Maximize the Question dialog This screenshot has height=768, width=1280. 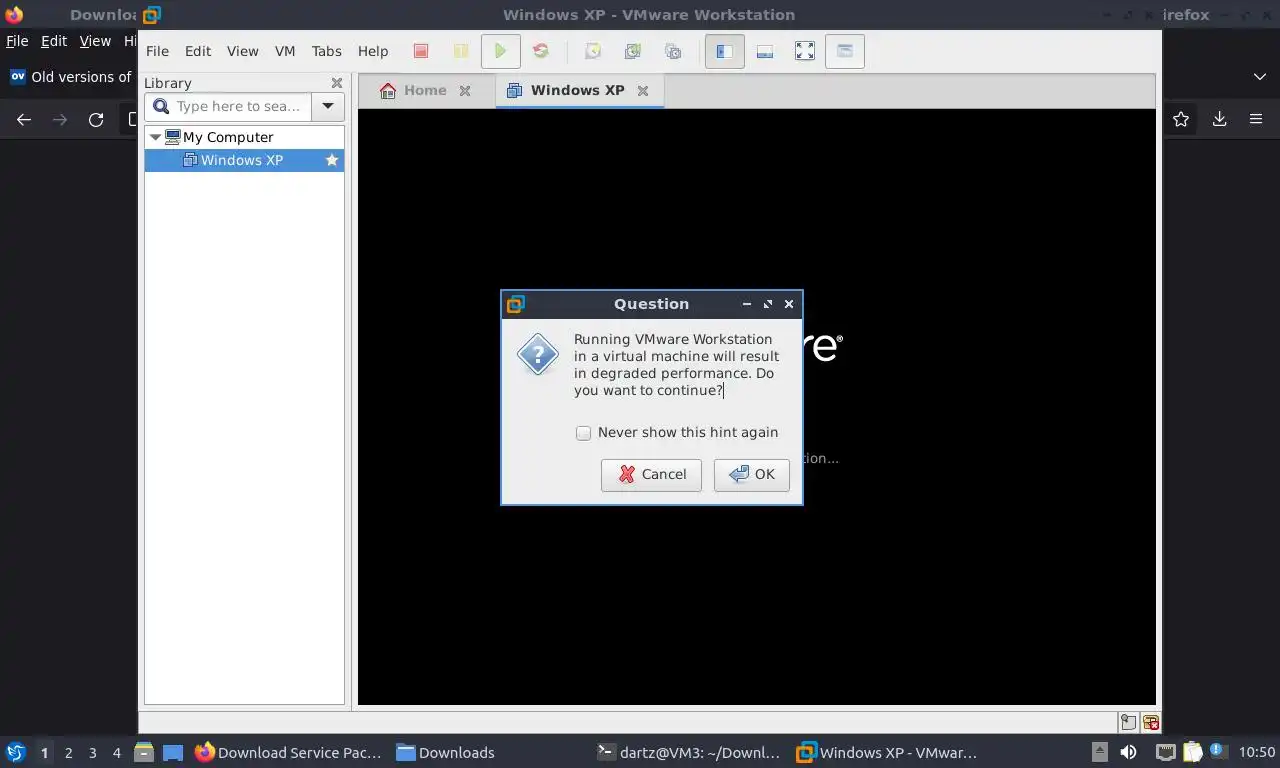point(768,304)
